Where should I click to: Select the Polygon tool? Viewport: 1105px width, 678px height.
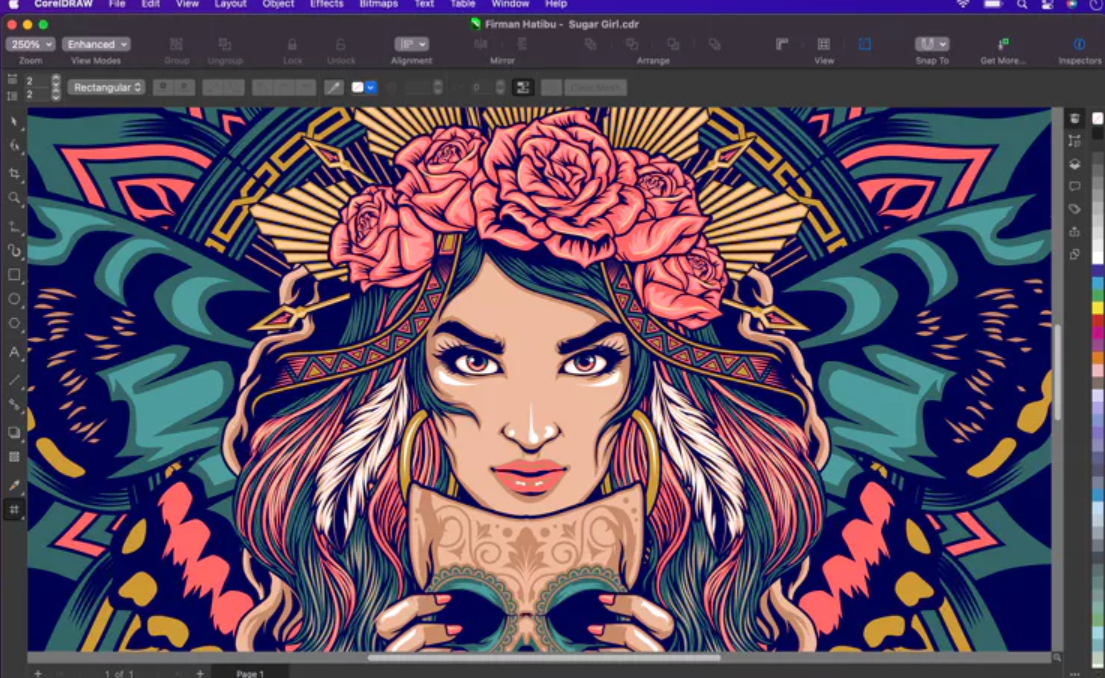point(13,323)
